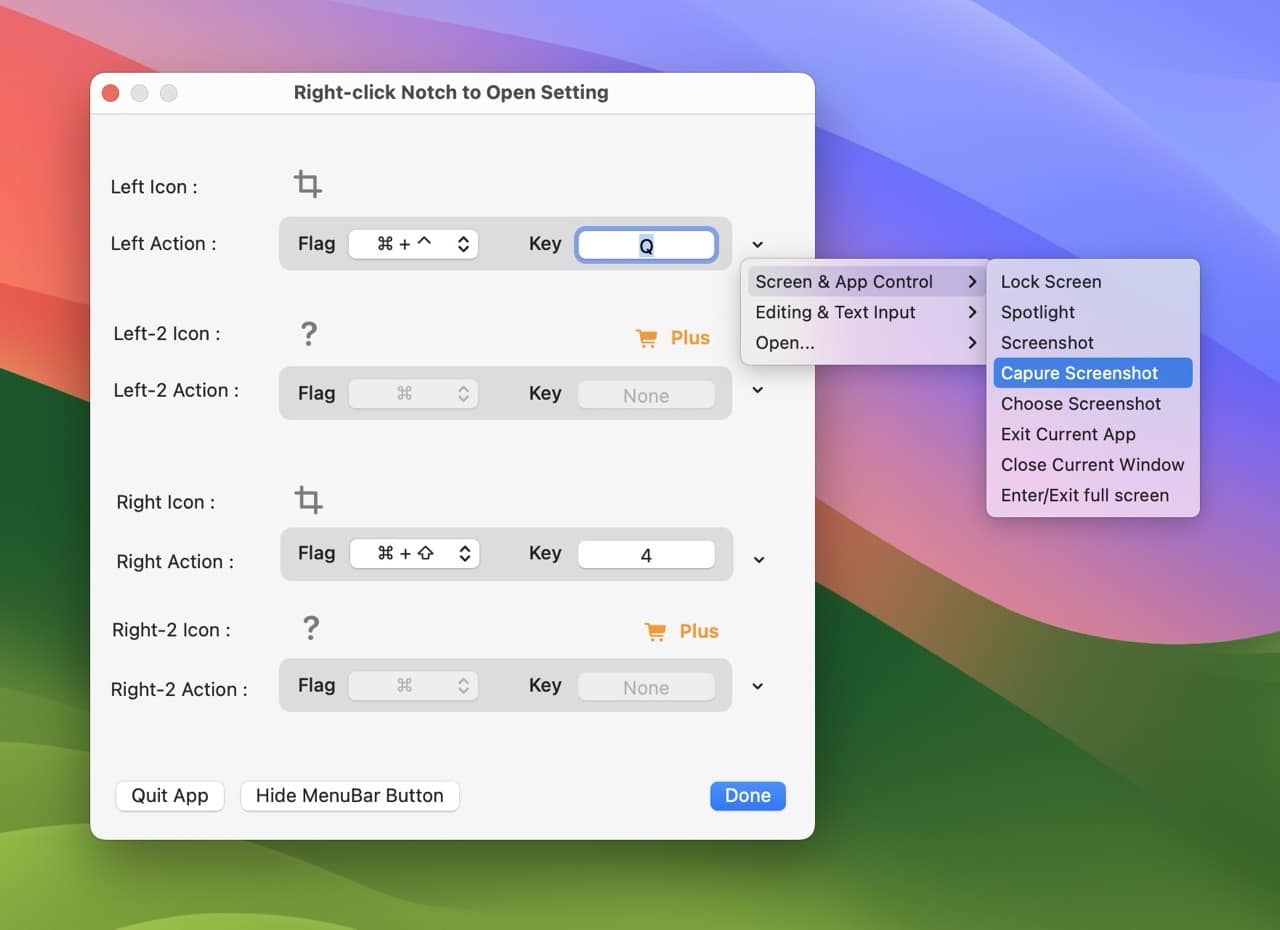
Task: Open the Editing & Text Input submenu
Action: click(866, 312)
